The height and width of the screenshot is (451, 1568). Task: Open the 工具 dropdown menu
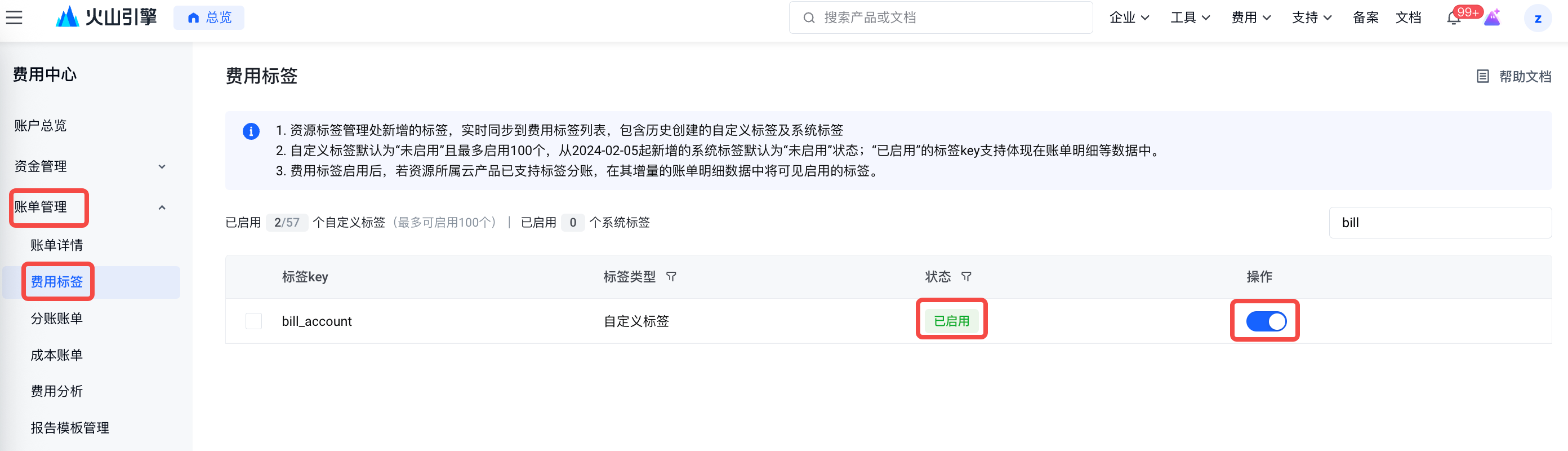[x=1190, y=17]
